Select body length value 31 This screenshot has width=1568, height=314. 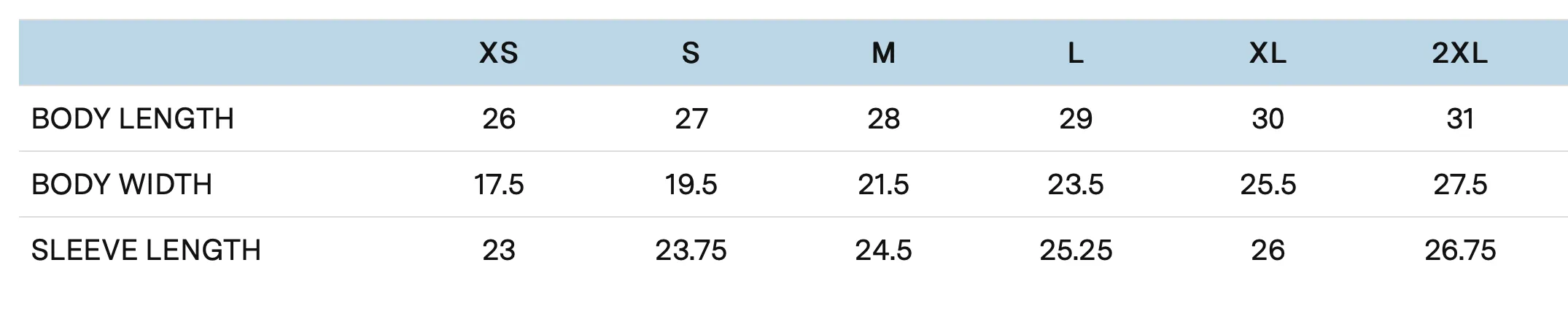coord(1460,119)
